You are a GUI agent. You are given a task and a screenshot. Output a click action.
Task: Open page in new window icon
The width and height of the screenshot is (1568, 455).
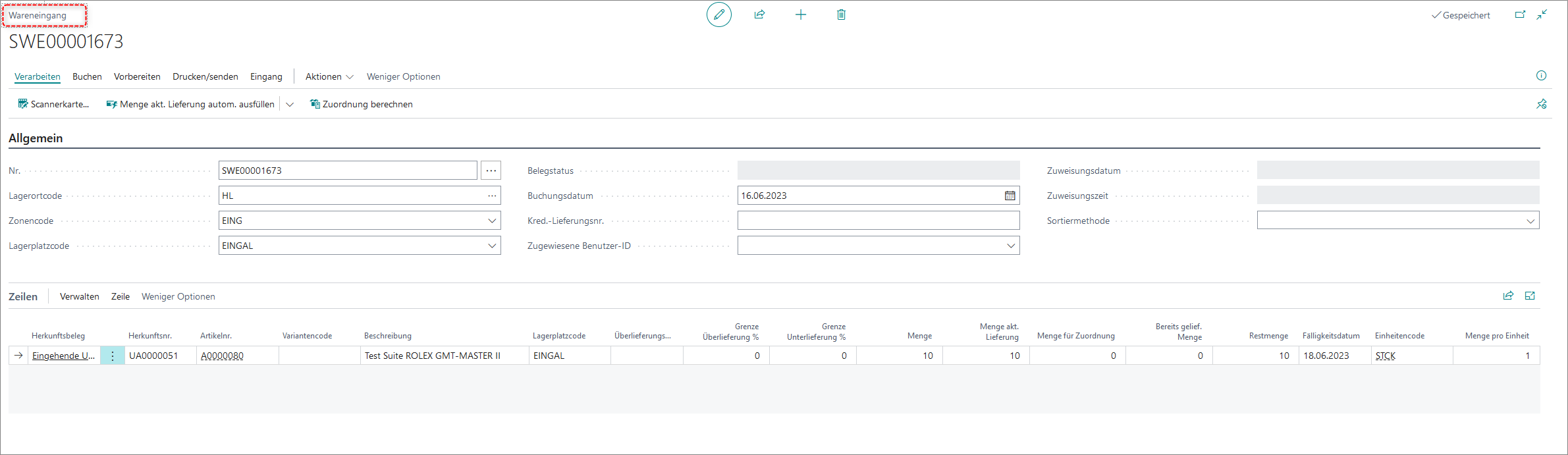click(x=1520, y=14)
